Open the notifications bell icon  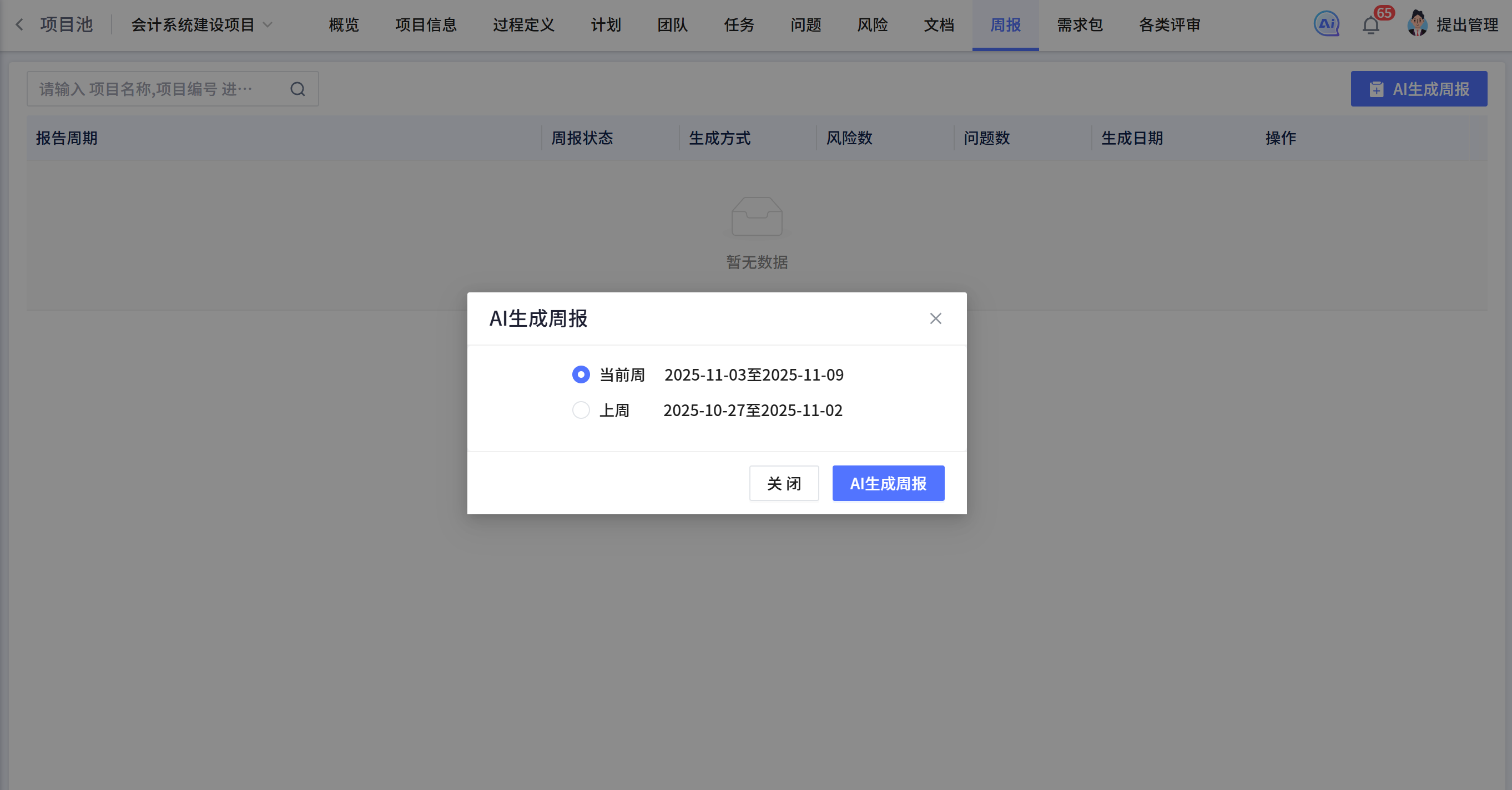(x=1371, y=25)
